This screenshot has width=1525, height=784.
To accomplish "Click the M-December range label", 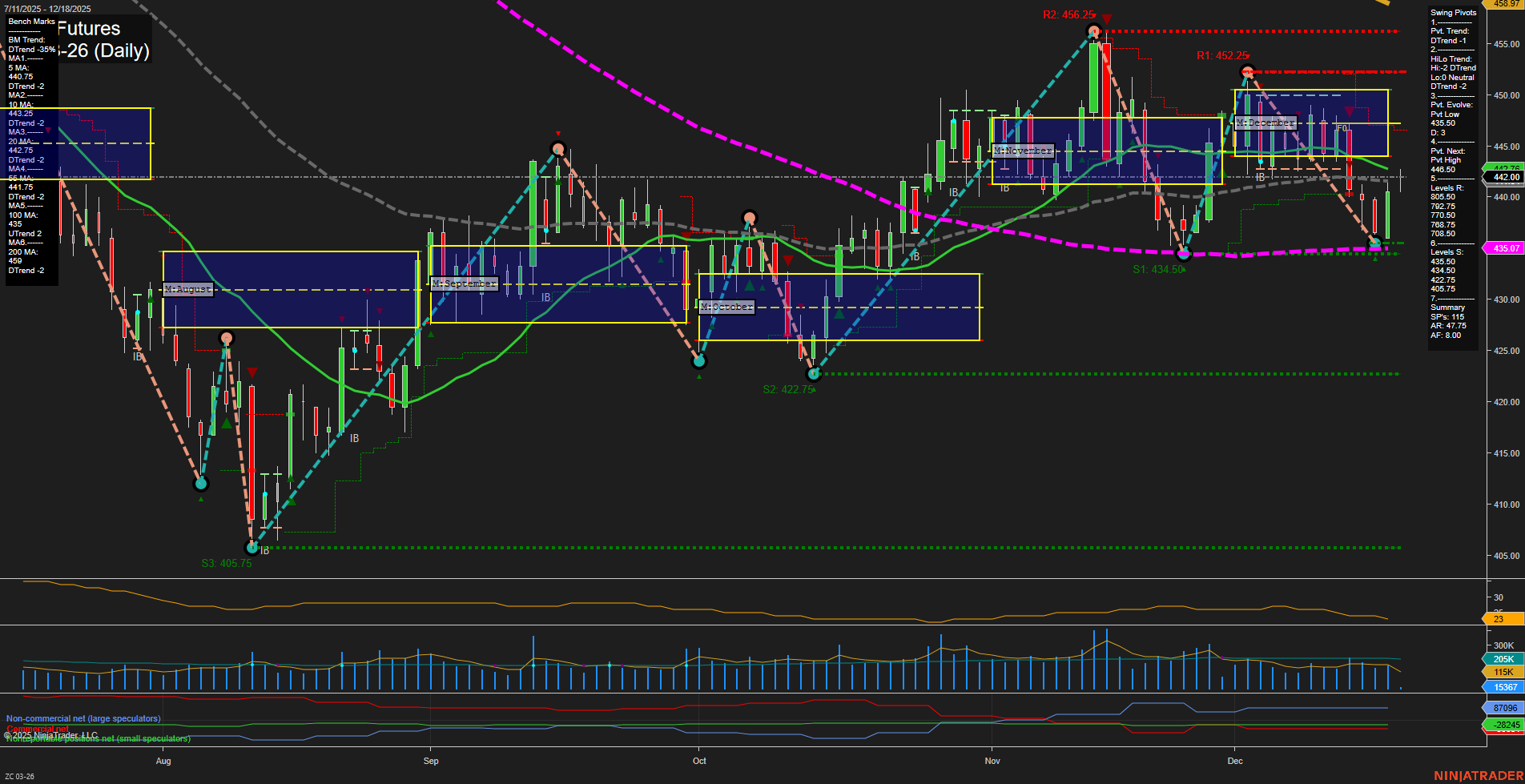I will [1267, 123].
